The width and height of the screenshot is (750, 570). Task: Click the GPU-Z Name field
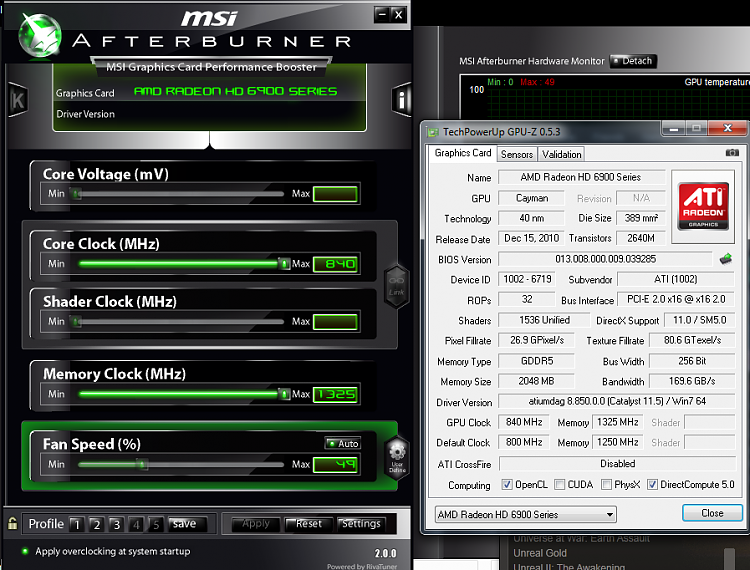click(x=581, y=177)
